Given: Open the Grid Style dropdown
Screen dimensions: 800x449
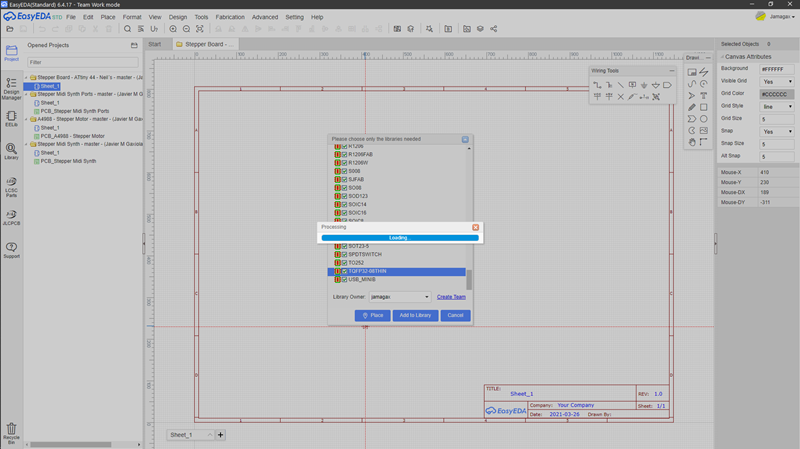Looking at the screenshot, I should pos(777,107).
